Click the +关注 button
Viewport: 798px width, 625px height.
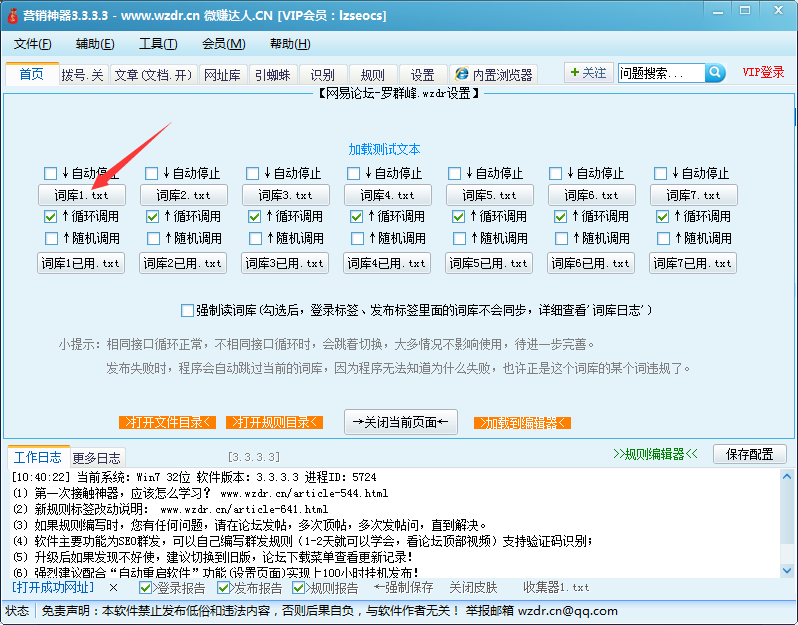588,73
